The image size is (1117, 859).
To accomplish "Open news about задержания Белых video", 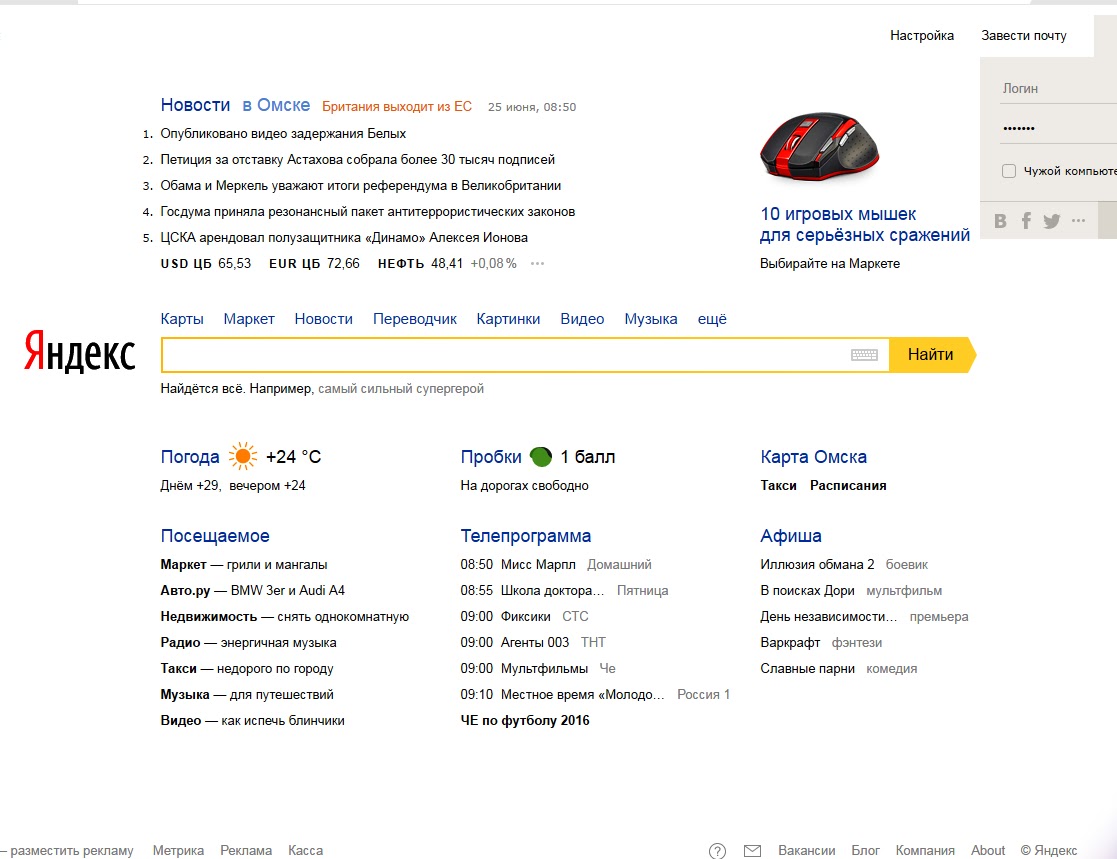I will (283, 134).
